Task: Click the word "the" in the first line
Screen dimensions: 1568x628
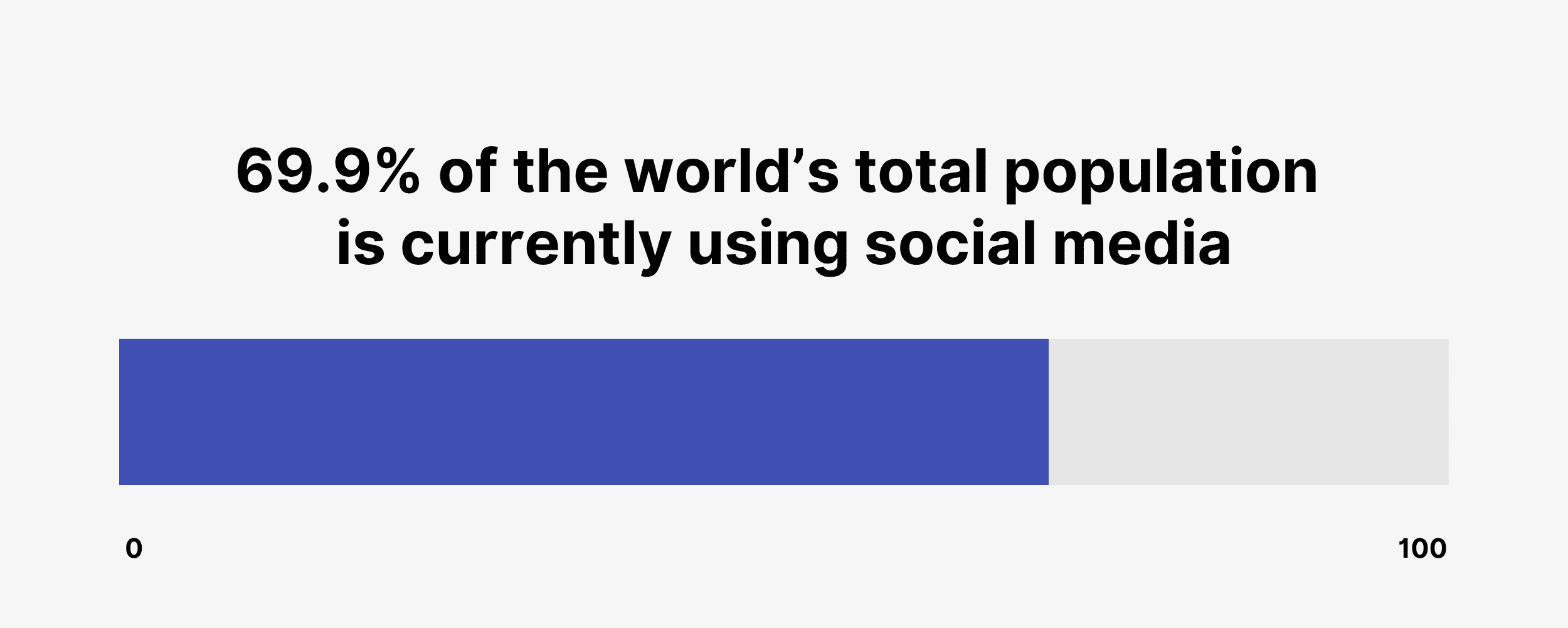Action: 560,172
